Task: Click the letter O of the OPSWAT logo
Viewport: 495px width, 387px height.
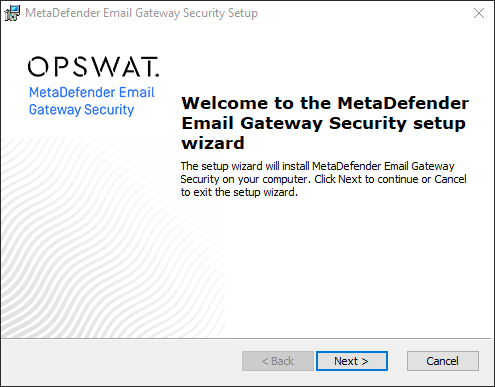Action: (38, 67)
